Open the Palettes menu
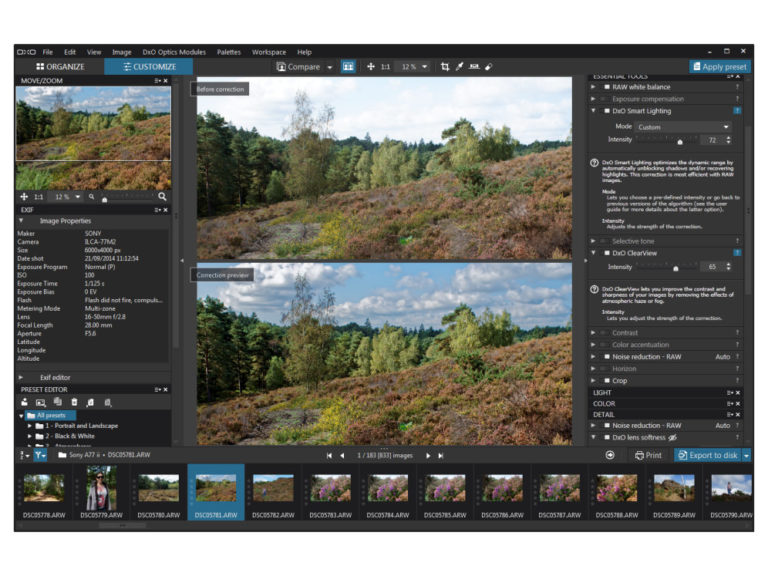Image resolution: width=768 pixels, height=576 pixels. click(229, 52)
